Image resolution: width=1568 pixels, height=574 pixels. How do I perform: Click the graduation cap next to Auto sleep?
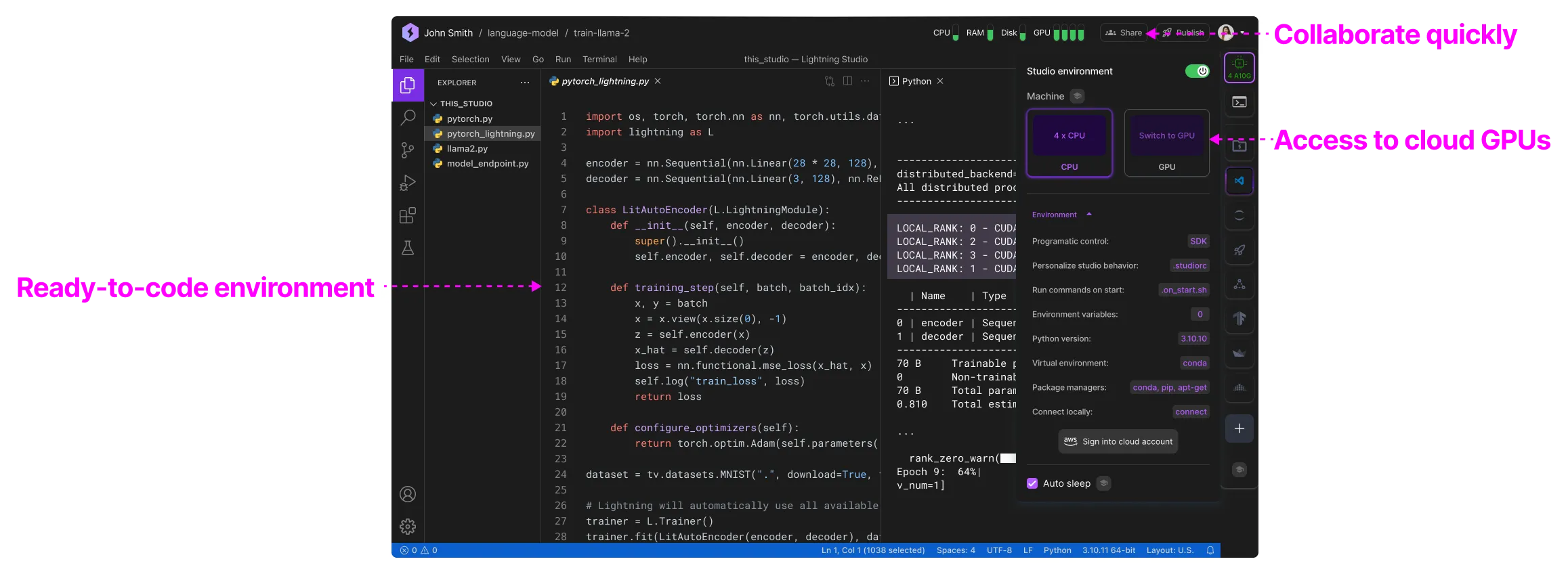(x=1103, y=483)
